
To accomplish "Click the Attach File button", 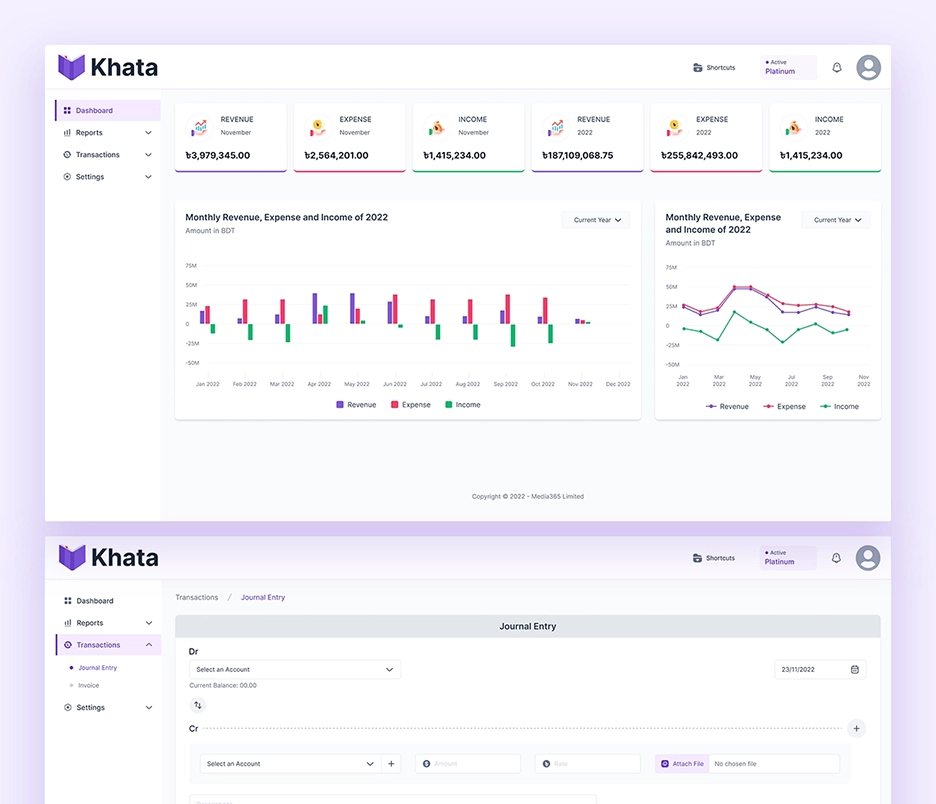I will [x=682, y=764].
